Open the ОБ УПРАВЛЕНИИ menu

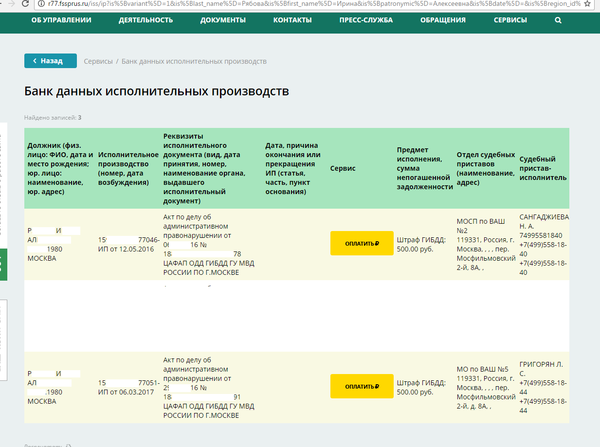(x=61, y=19)
